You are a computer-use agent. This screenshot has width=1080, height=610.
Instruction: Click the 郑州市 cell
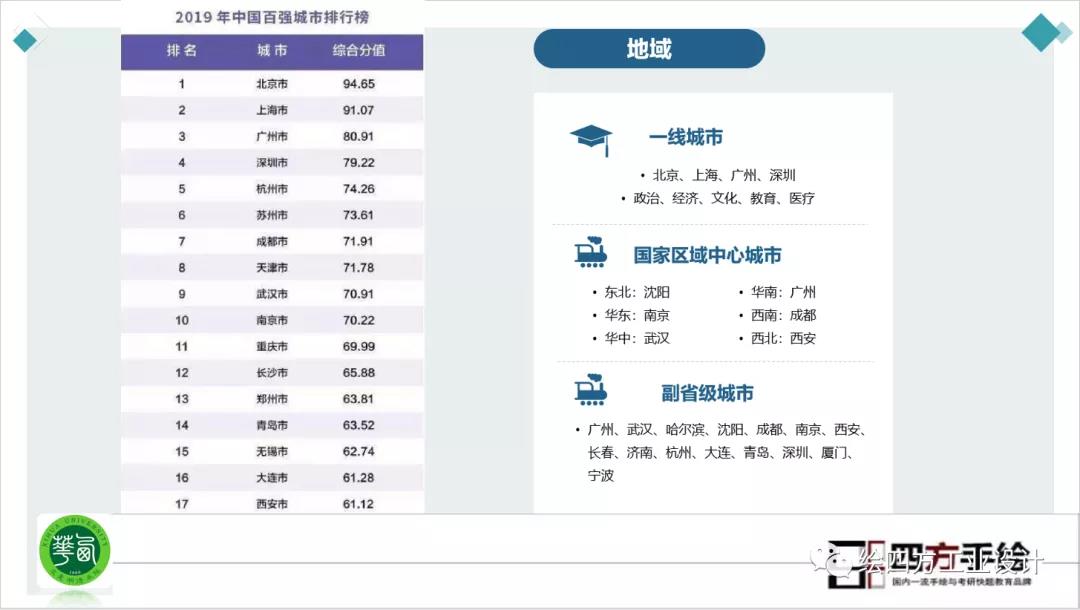tap(272, 399)
